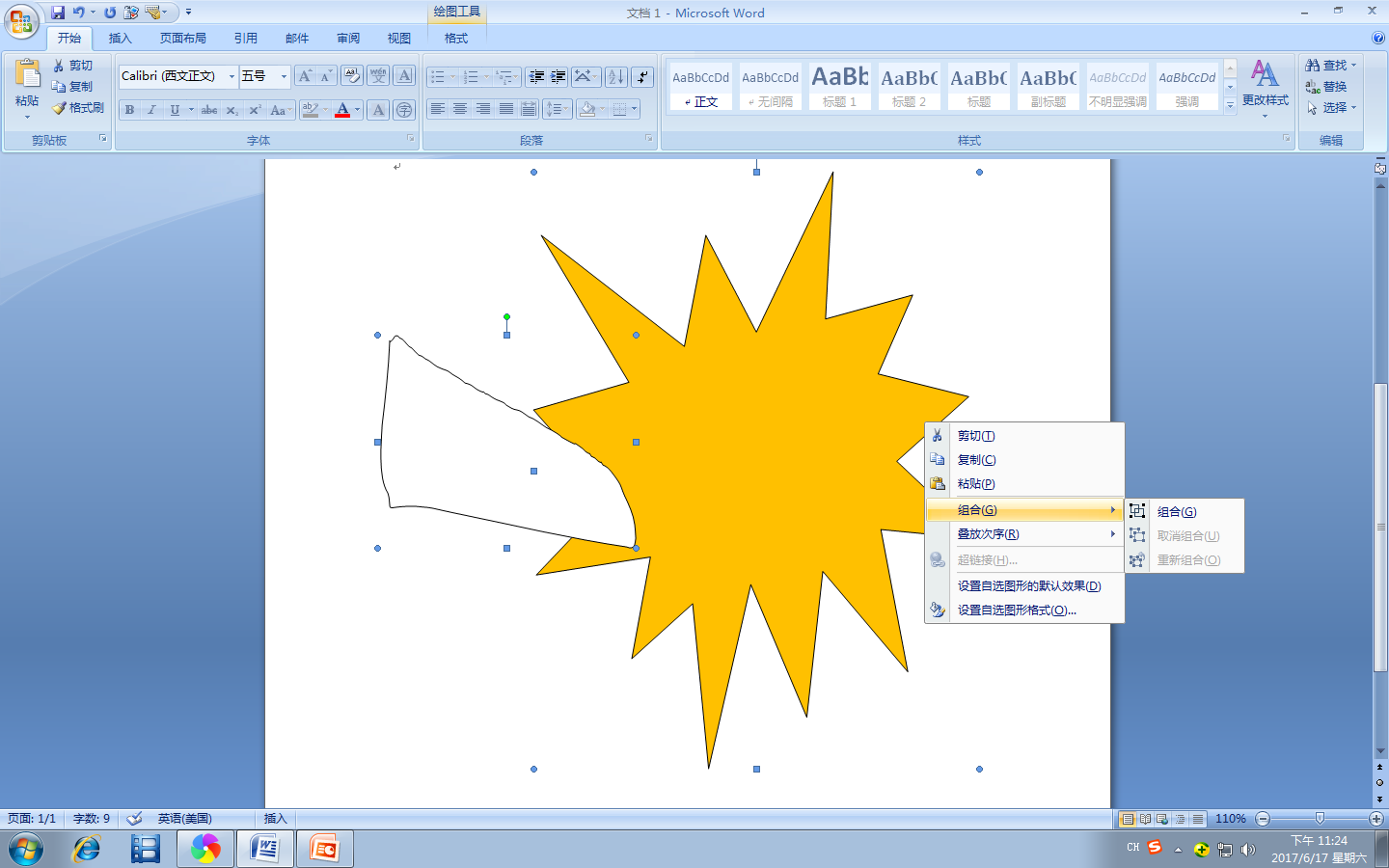Click the Enclose Characters (字) circle icon

pyautogui.click(x=404, y=110)
